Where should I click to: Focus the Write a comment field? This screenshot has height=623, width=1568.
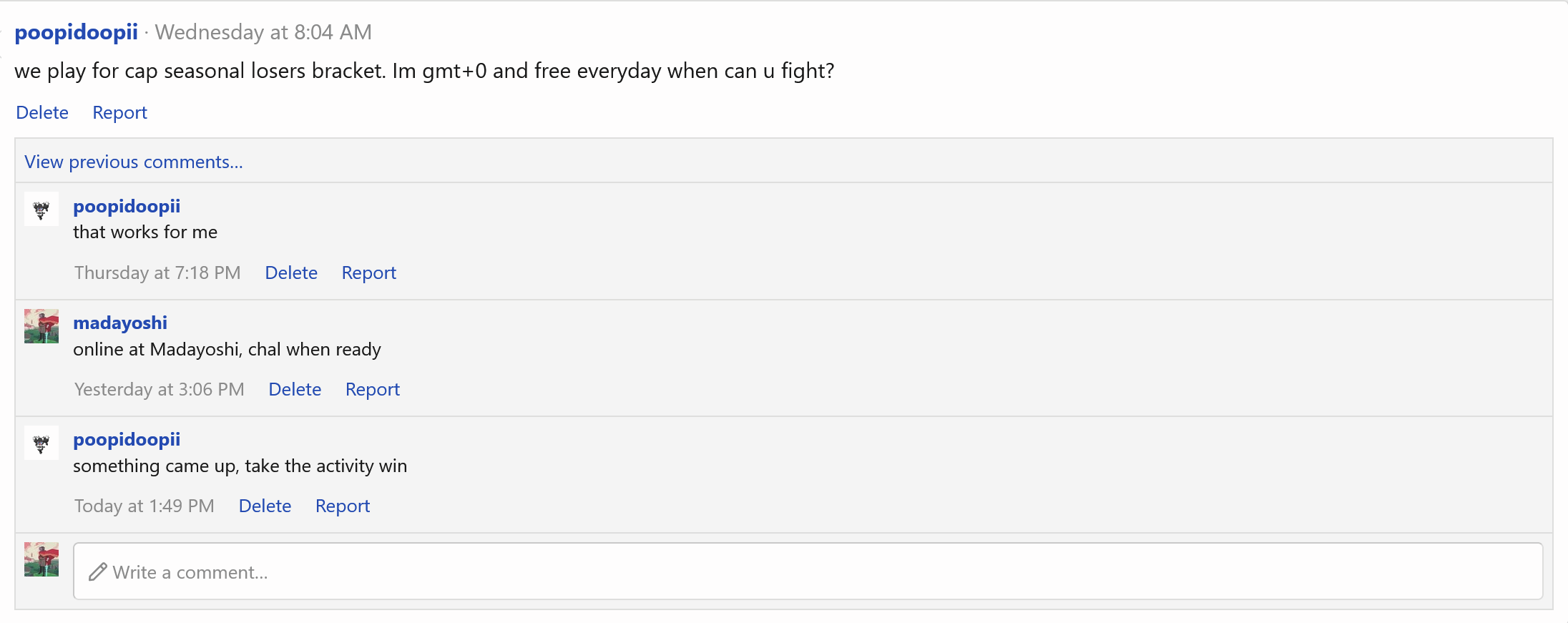point(808,571)
